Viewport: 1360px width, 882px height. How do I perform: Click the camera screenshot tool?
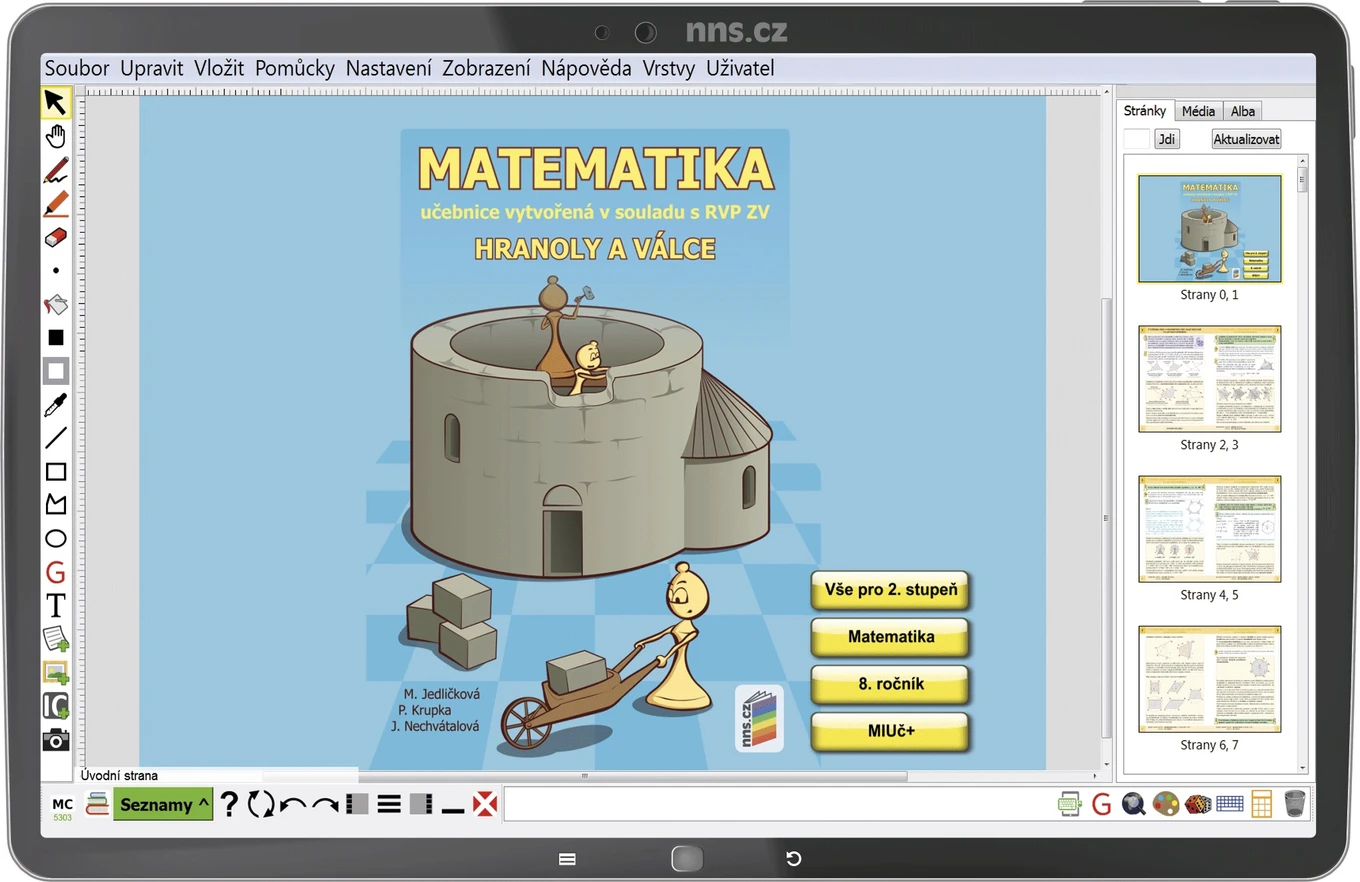point(56,740)
